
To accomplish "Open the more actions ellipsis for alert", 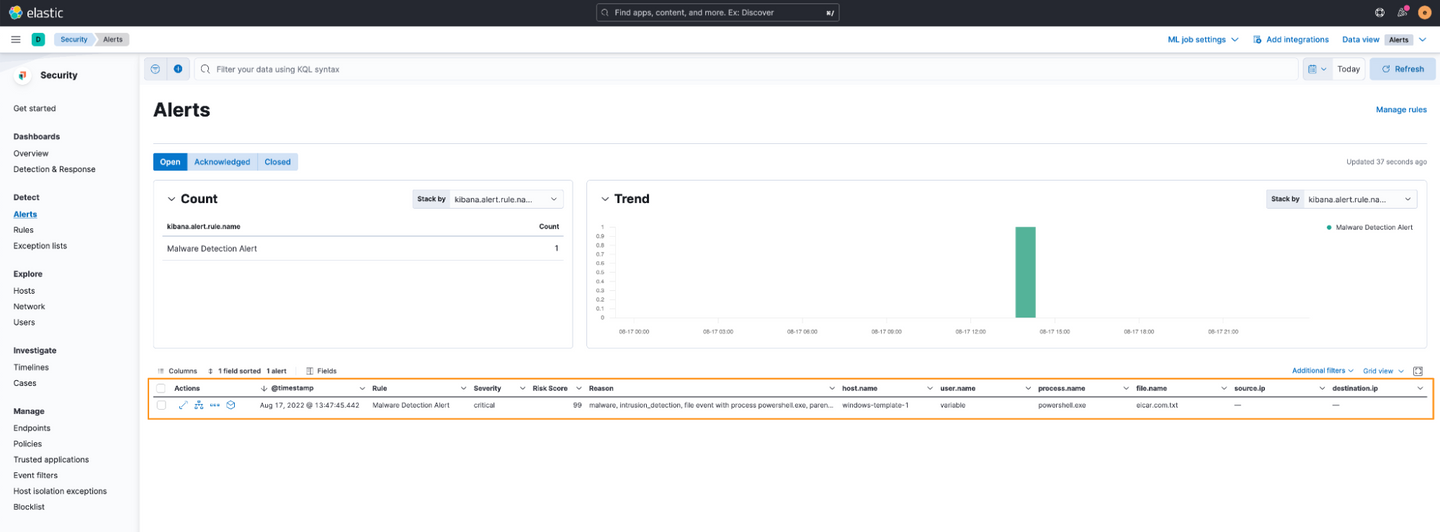I will coord(214,405).
